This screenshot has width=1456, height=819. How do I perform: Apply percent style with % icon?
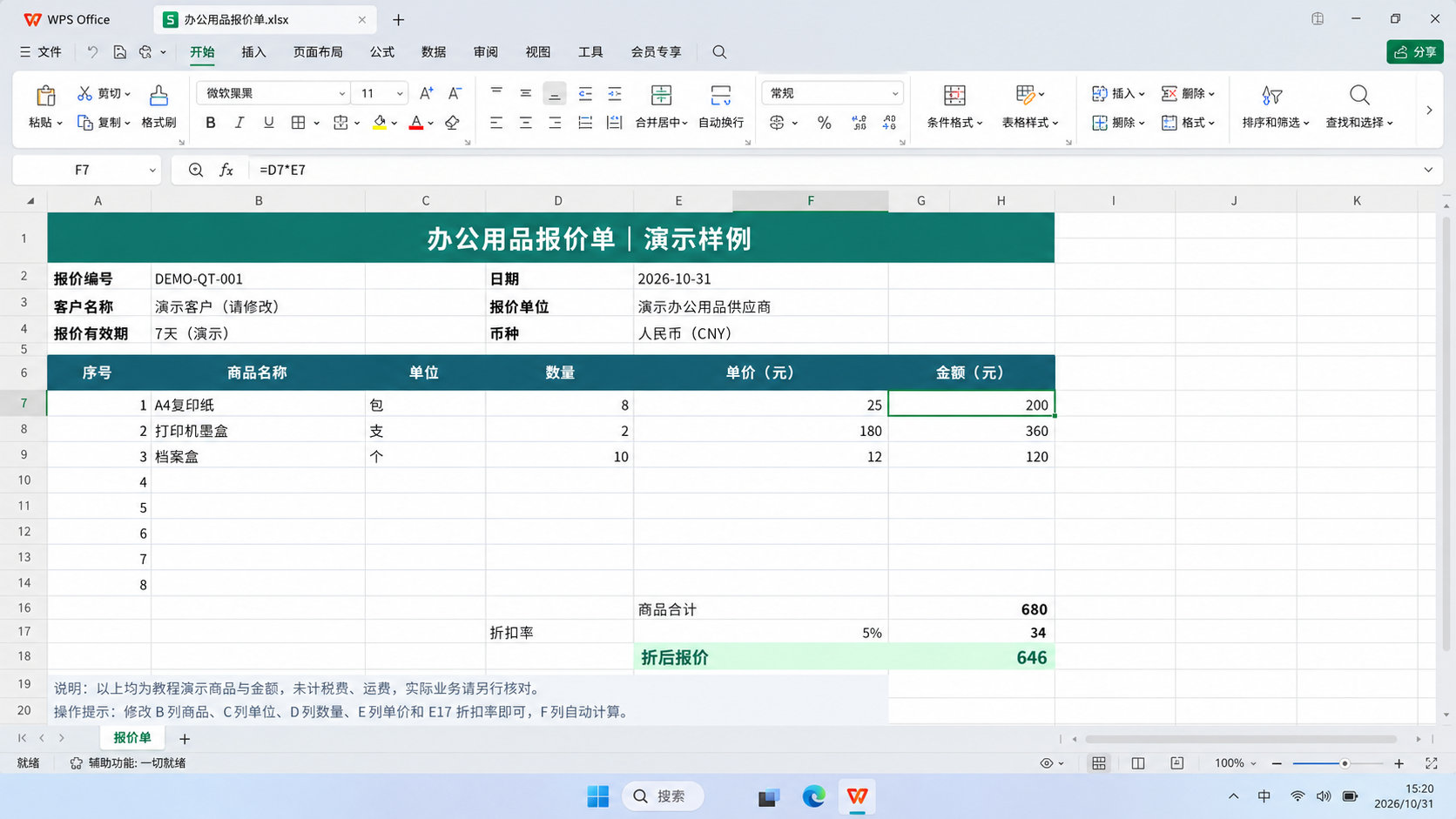(824, 123)
